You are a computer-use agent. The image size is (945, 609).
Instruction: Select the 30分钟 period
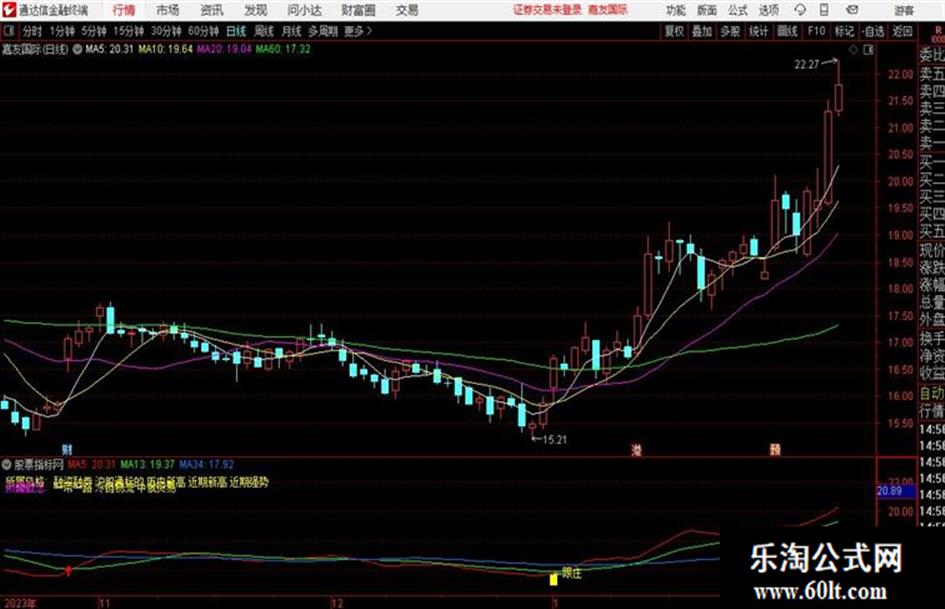[x=166, y=31]
